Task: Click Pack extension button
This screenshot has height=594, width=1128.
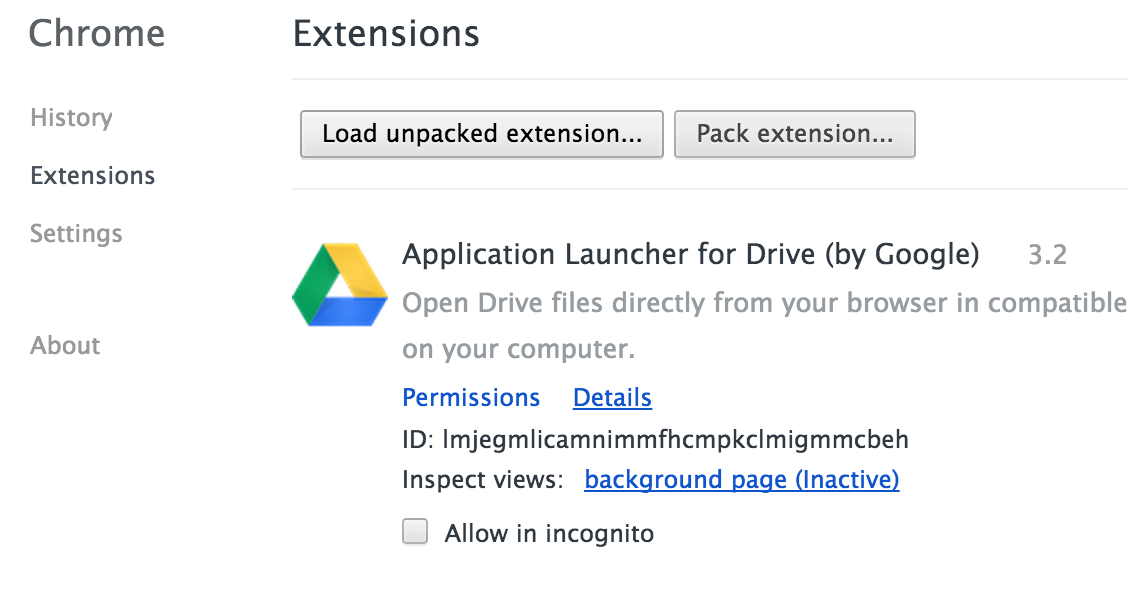Action: [795, 134]
